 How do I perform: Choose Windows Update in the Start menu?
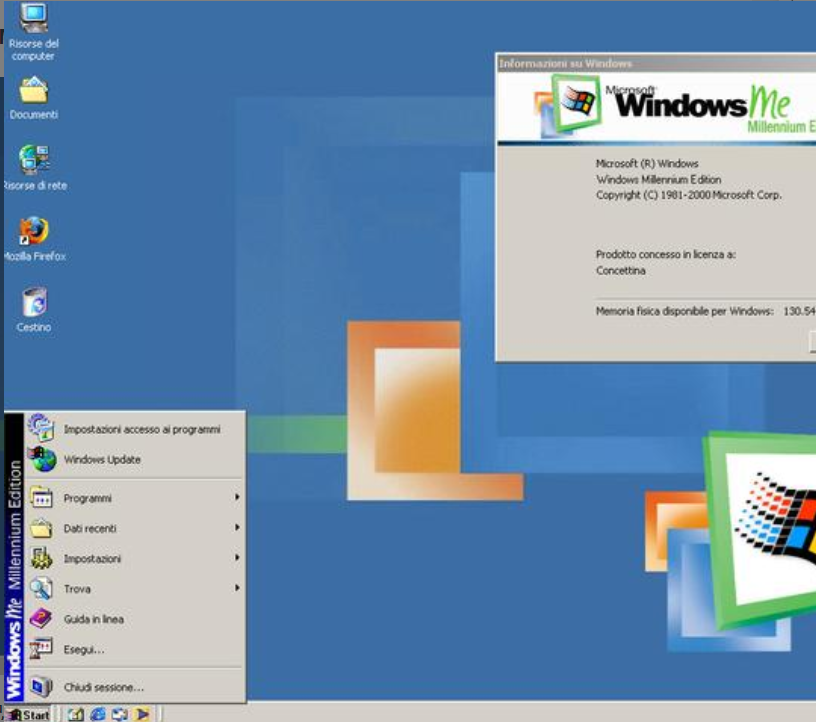pos(102,460)
